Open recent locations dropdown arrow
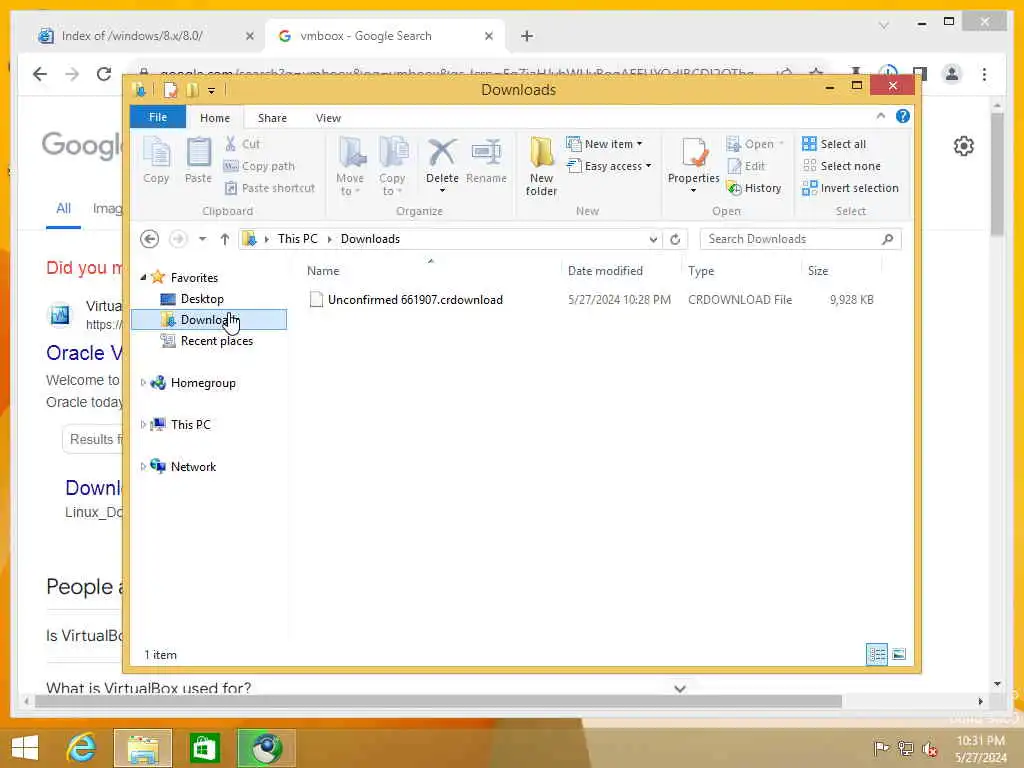 (202, 239)
